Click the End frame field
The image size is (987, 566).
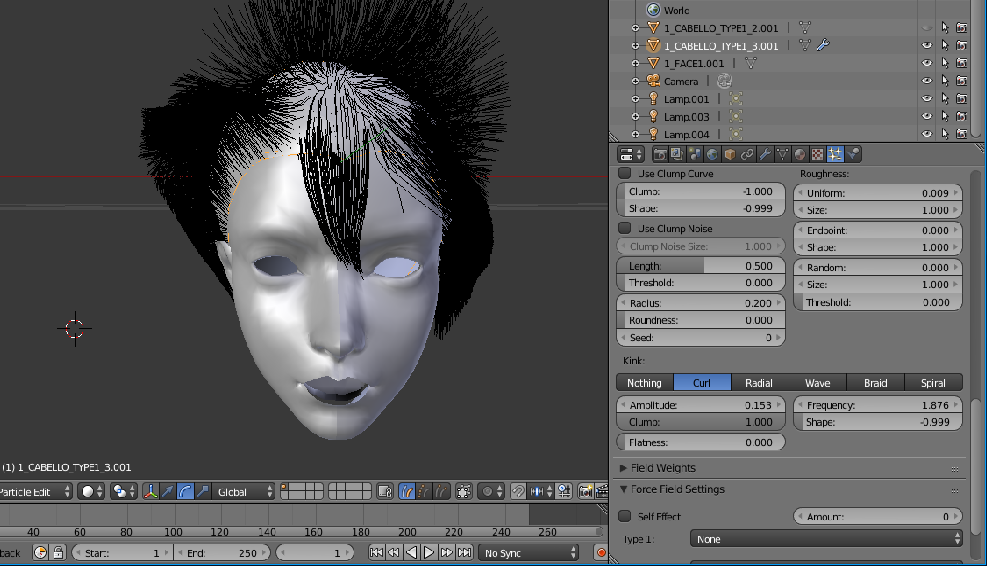point(222,553)
